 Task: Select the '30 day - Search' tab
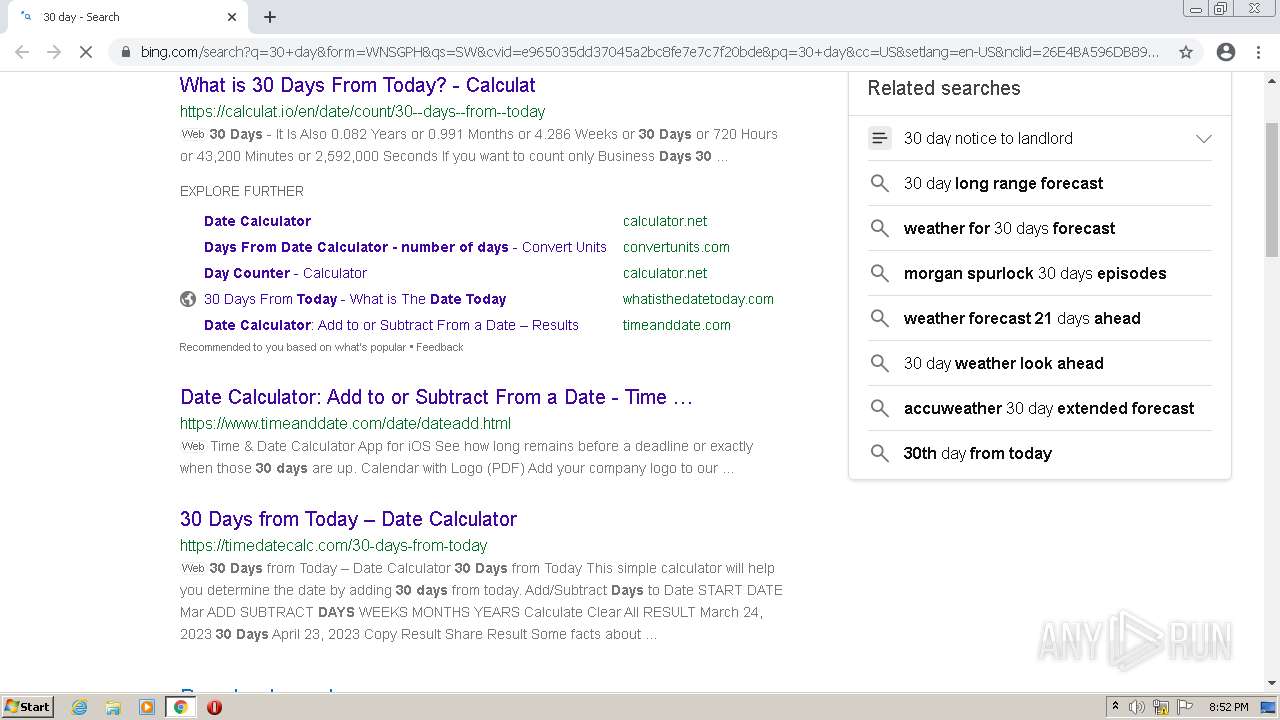128,17
